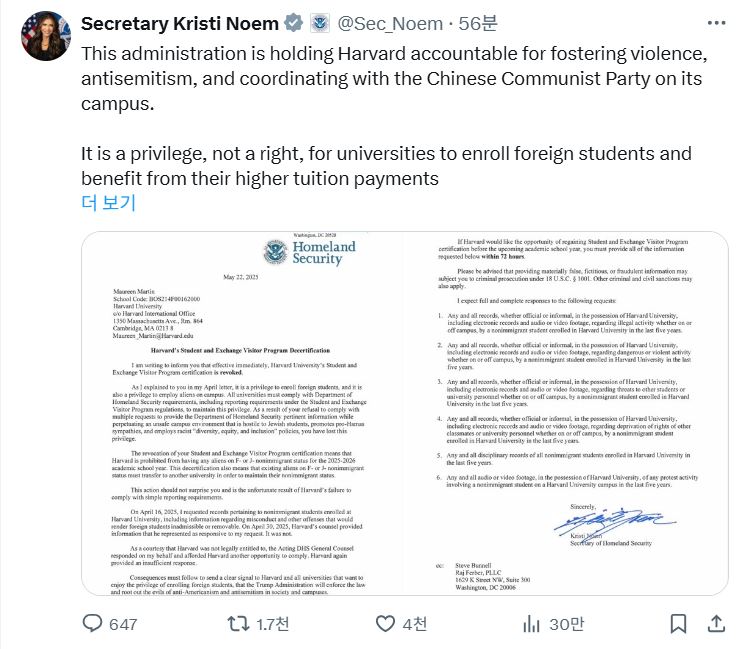Click the display name Secretary Kristi Noem

pos(179,24)
